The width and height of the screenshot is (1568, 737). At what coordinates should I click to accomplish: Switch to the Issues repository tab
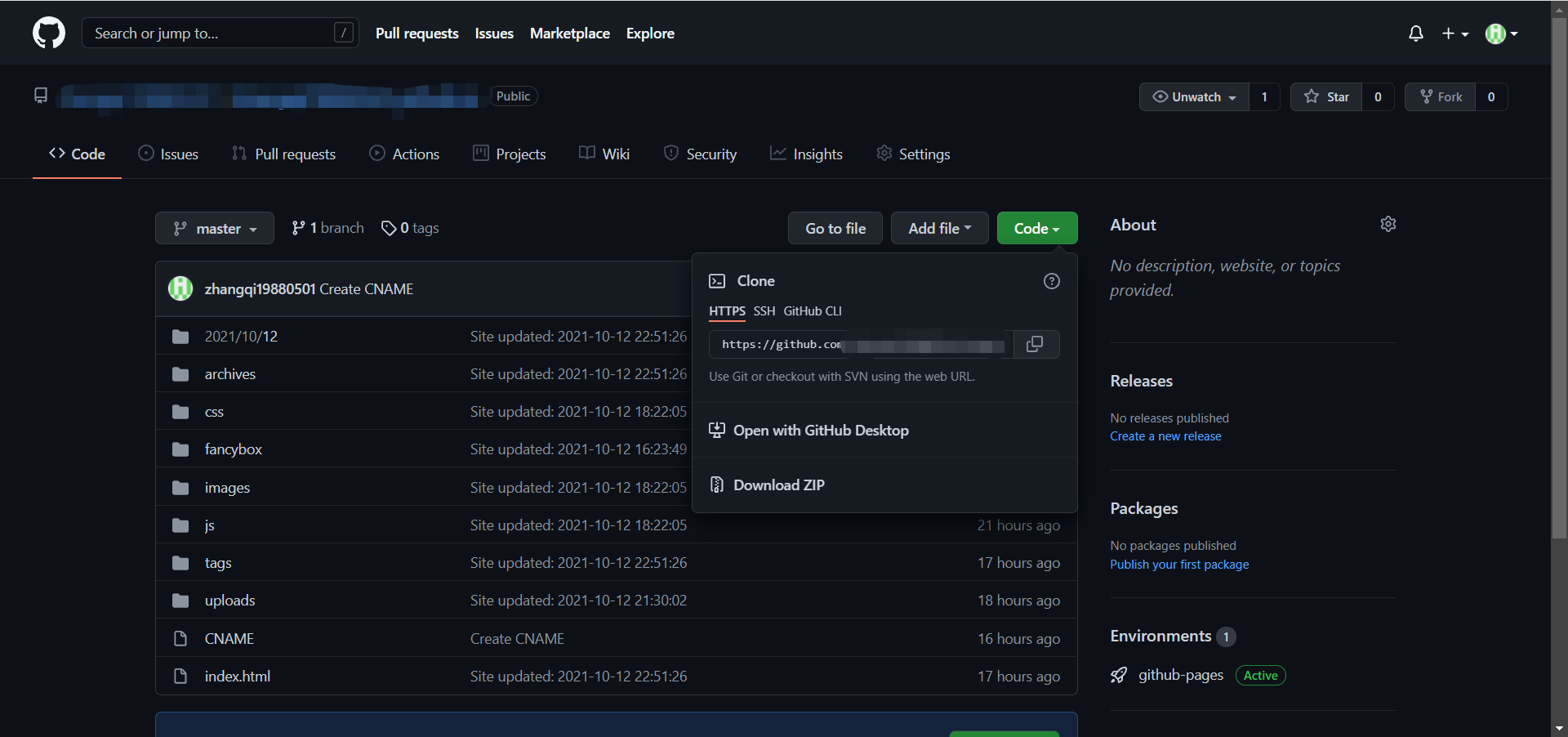[168, 154]
